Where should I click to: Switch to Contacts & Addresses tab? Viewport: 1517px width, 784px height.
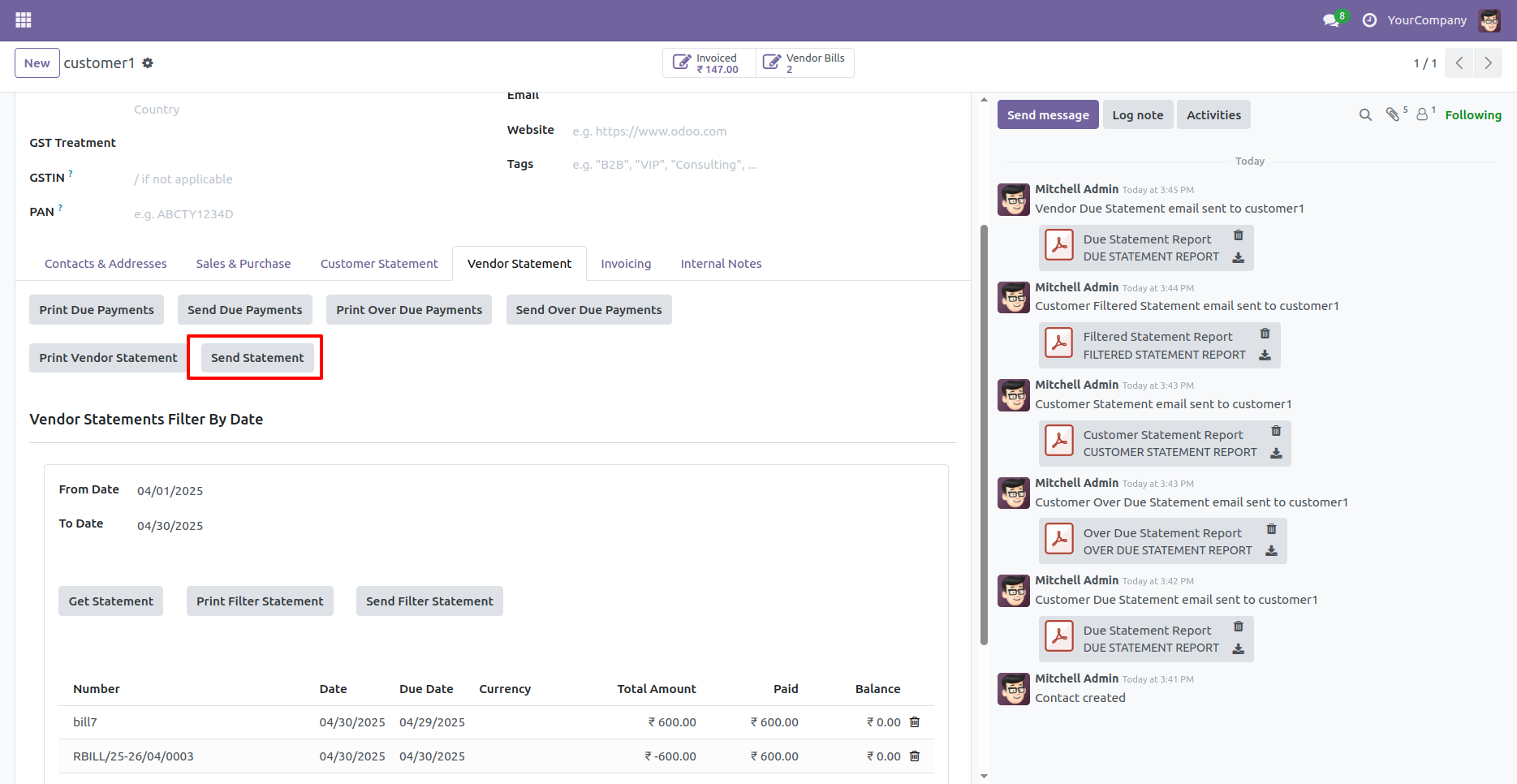point(105,263)
